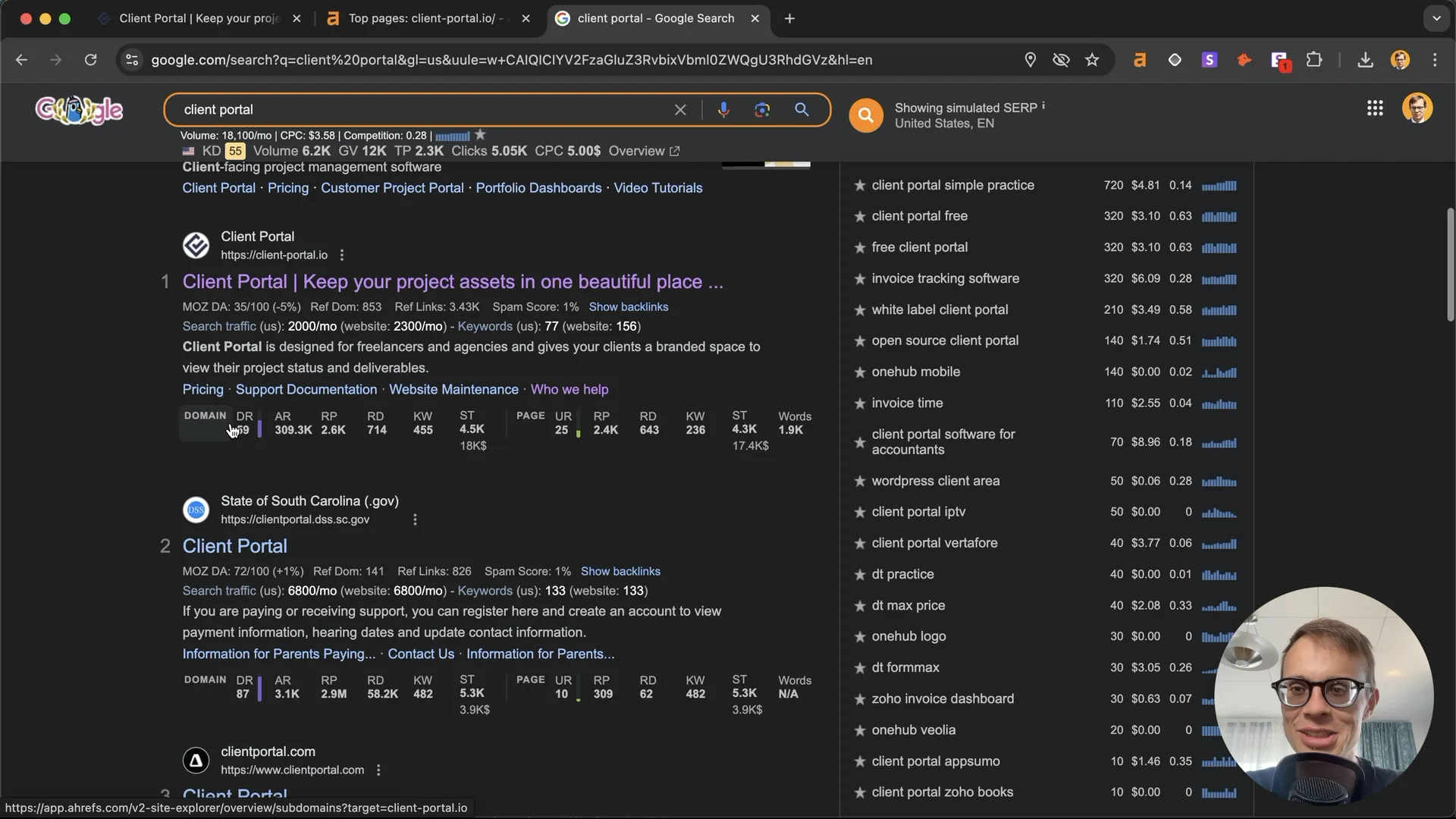Open the purple S extension icon
1456x819 pixels.
click(1210, 60)
